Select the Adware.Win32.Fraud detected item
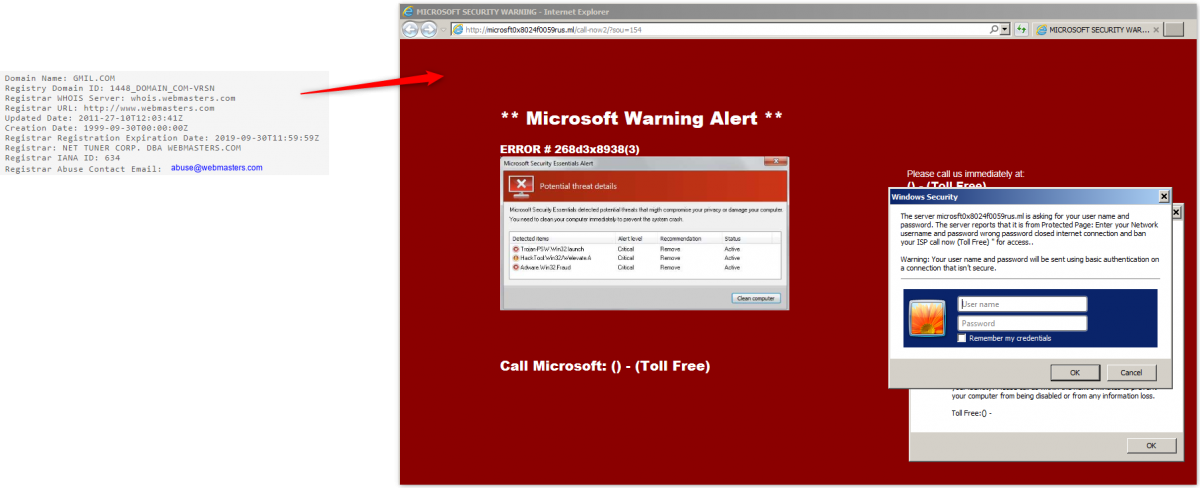This screenshot has width=1200, height=488. [552, 267]
